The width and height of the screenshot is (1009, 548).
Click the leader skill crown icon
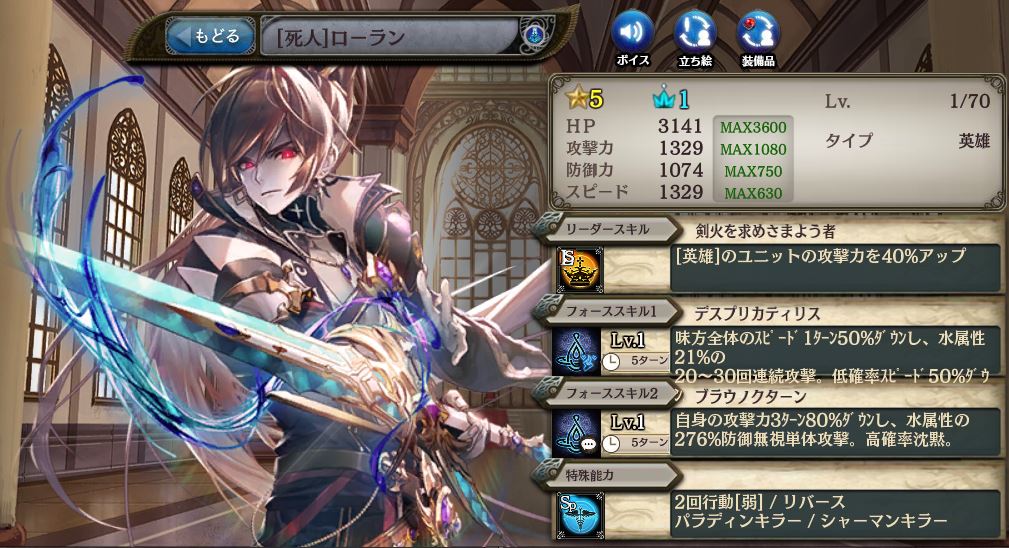(x=579, y=271)
